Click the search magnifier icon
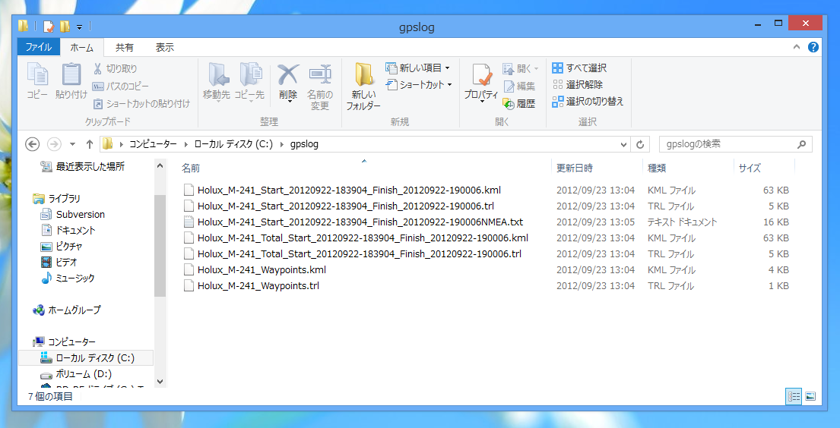This screenshot has height=428, width=840. pos(801,144)
